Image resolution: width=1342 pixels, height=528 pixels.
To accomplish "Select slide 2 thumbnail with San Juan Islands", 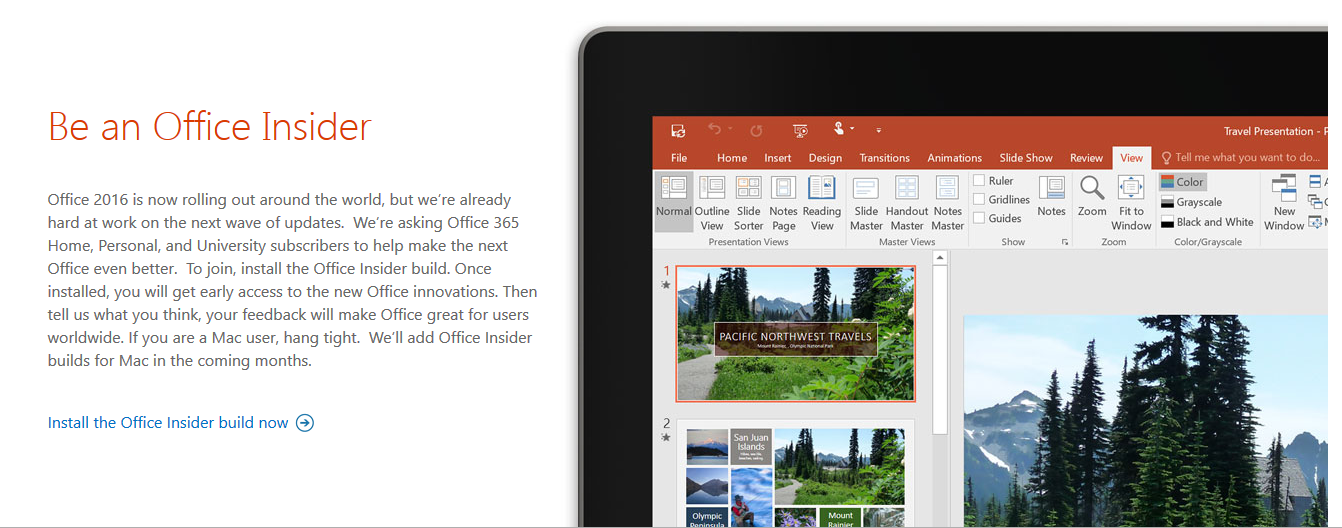I will point(795,474).
